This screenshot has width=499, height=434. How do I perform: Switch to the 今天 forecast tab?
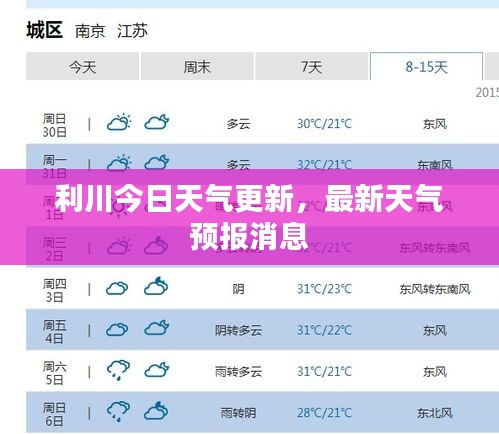(x=82, y=66)
